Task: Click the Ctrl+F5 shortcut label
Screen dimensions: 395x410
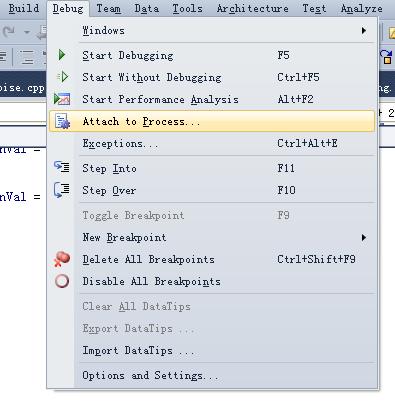Action: coord(298,77)
